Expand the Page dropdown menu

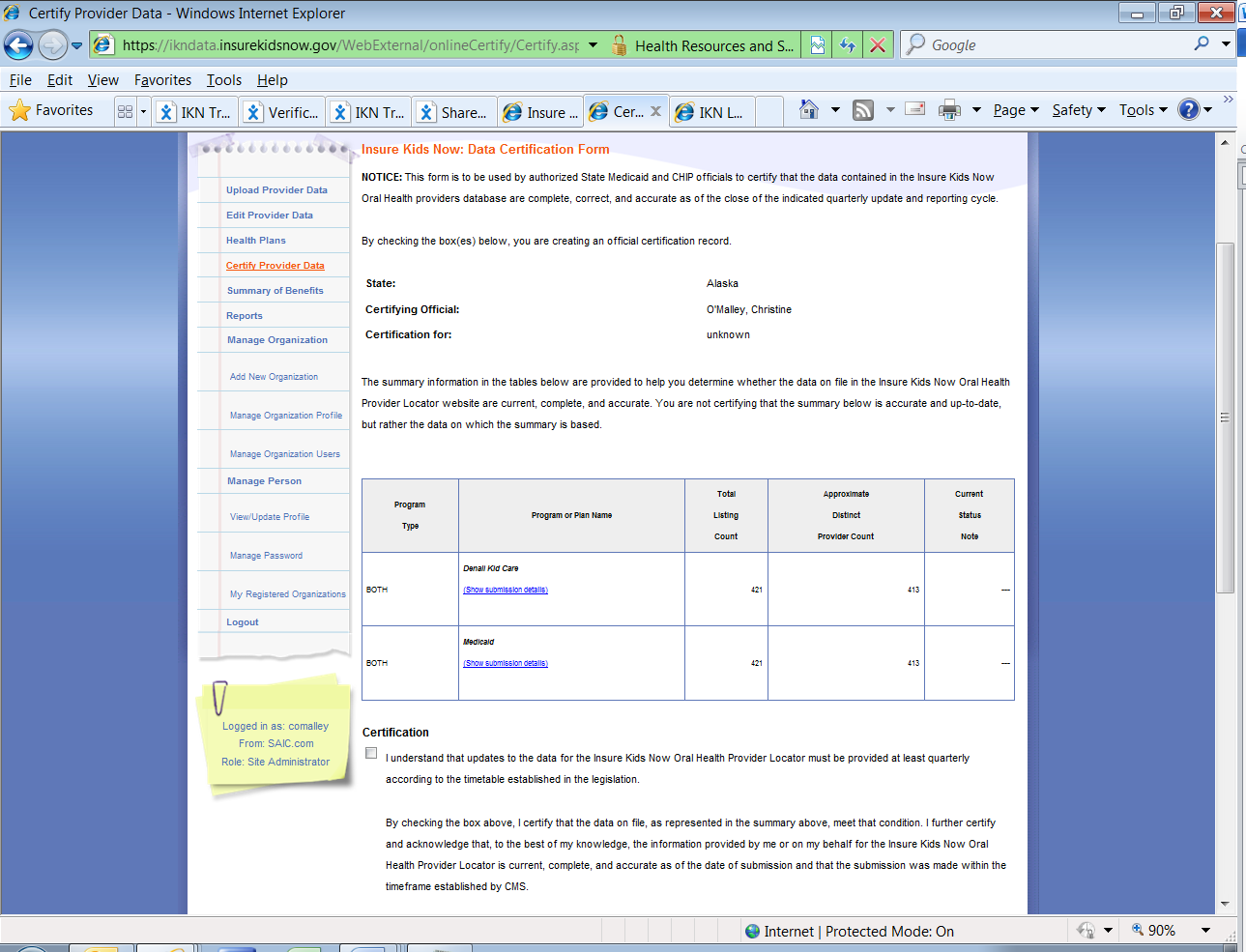click(1016, 110)
